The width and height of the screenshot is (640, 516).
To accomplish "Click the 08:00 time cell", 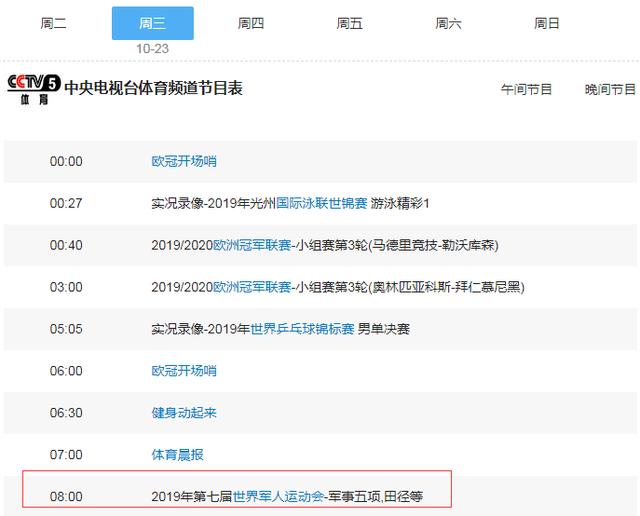I will coord(66,497).
